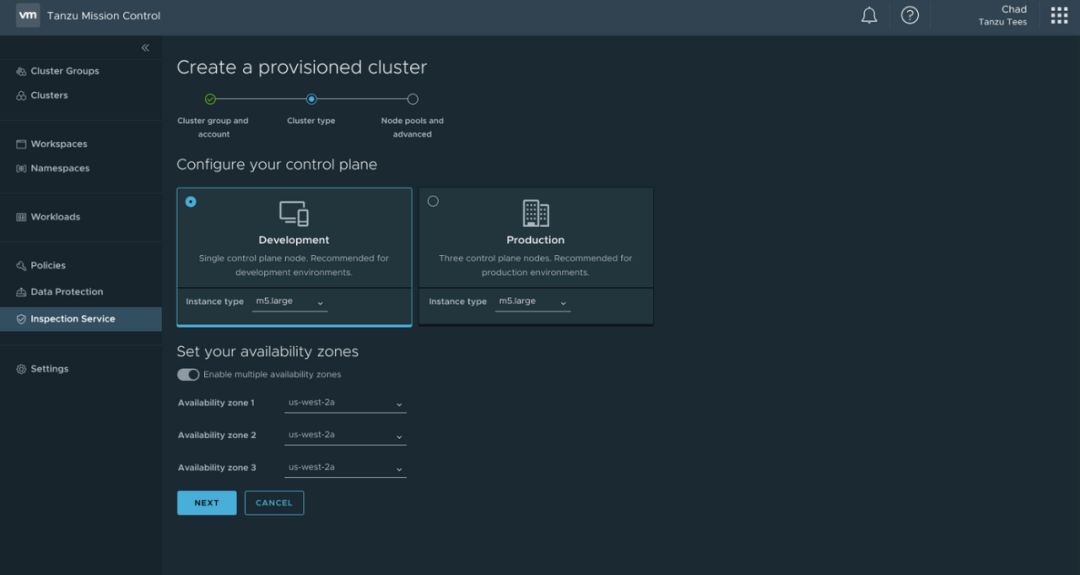1080x575 pixels.
Task: Click the CANCEL button
Action: [x=274, y=503]
